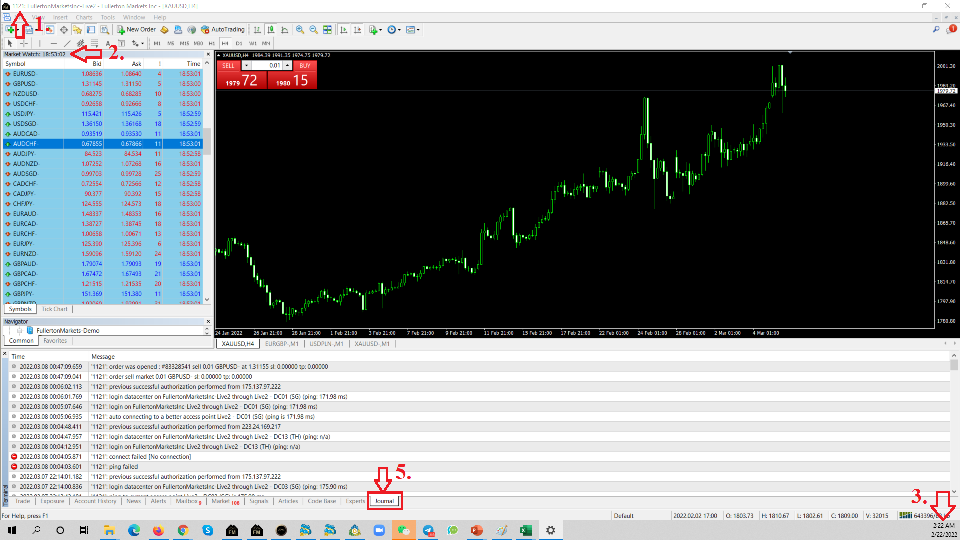Open the USDPLN M1 chart tab
The height and width of the screenshot is (540, 960).
[326, 344]
